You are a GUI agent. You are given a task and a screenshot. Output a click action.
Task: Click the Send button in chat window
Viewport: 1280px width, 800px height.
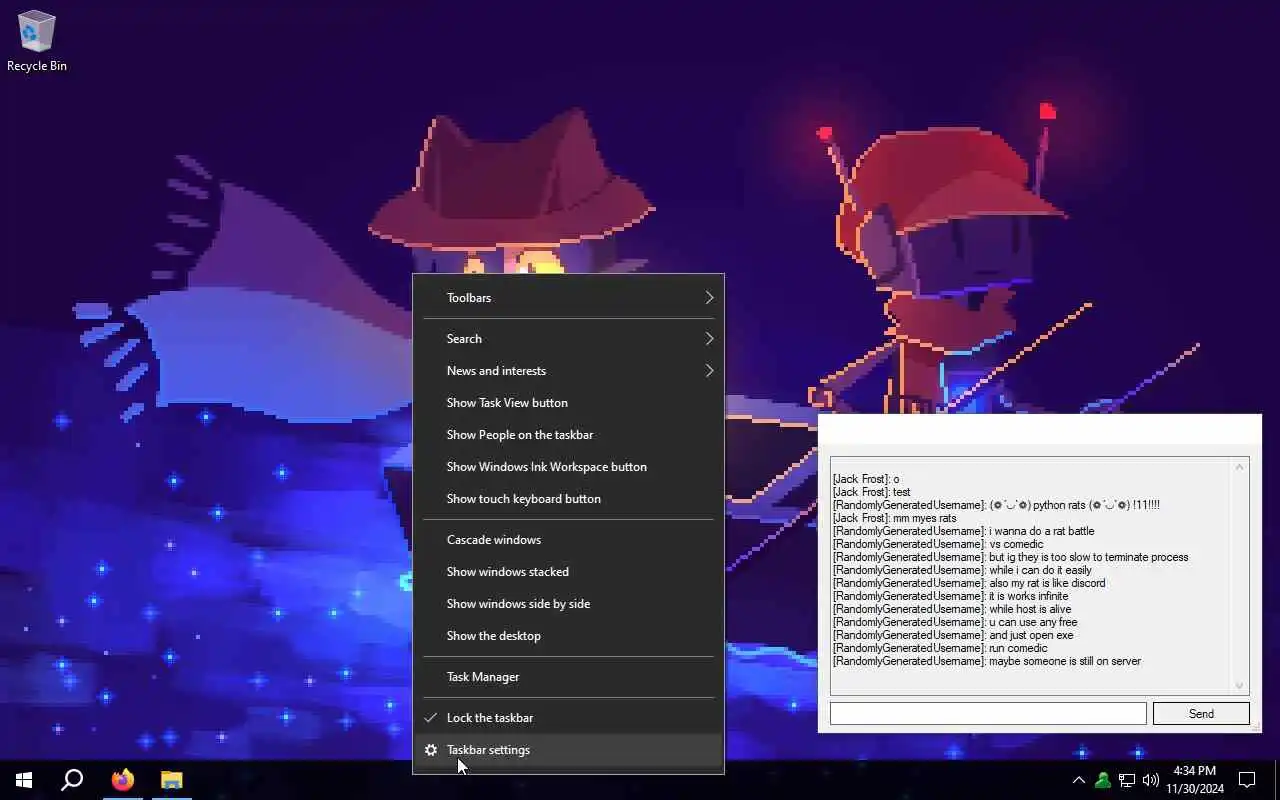pyautogui.click(x=1201, y=714)
